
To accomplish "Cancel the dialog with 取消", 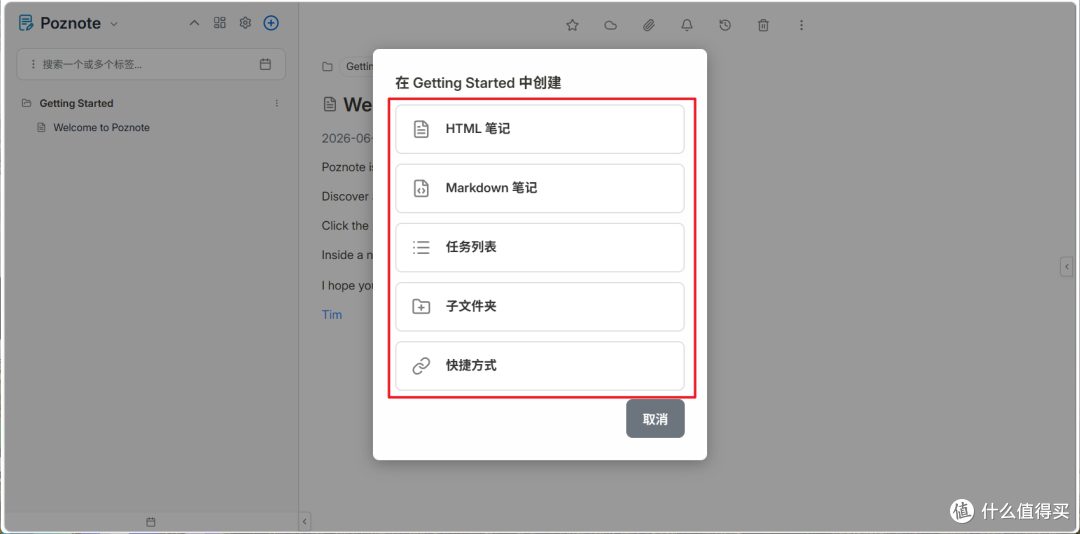I will coord(655,419).
